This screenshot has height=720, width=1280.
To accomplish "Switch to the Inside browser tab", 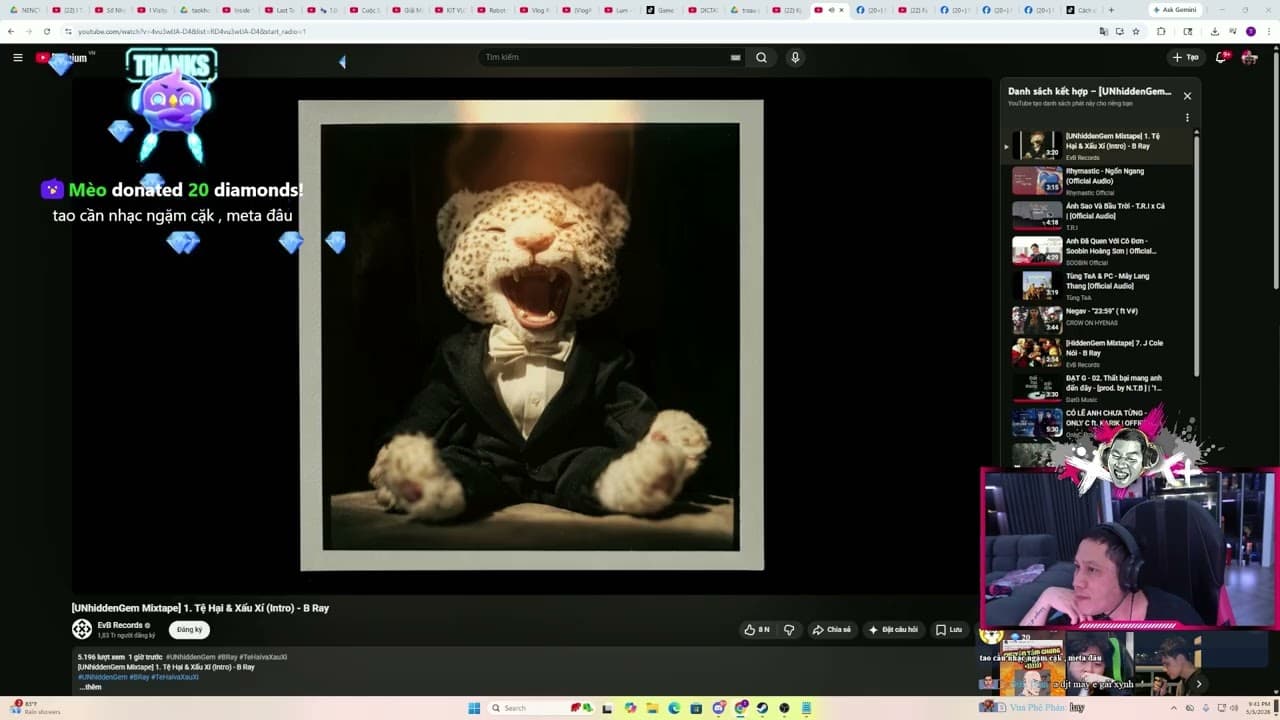I will click(240, 10).
